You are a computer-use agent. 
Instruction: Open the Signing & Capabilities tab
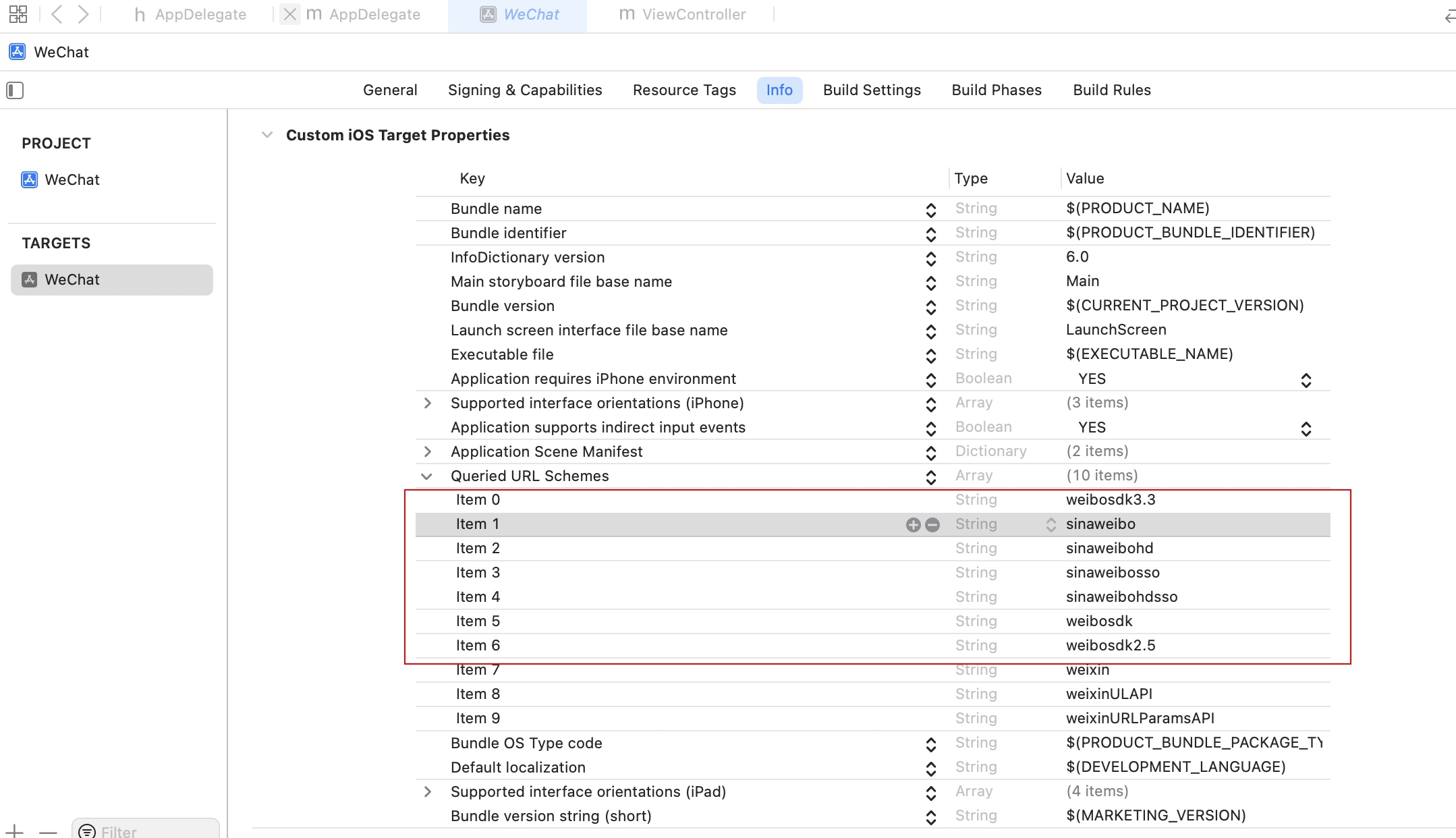point(524,90)
